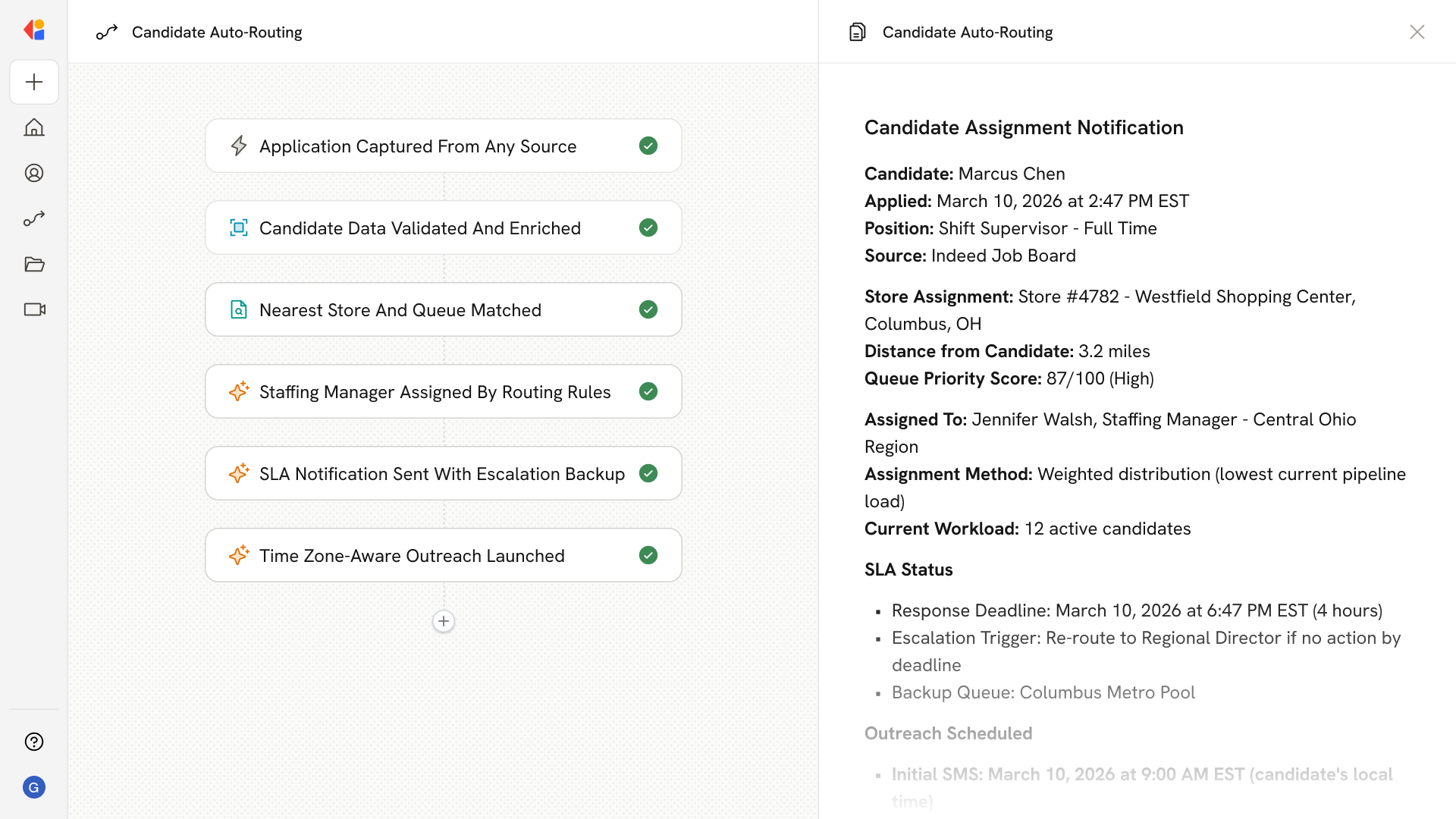Screen dimensions: 1456x819
Task: Open Nearest Store And Queue Matched step
Action: (x=400, y=310)
